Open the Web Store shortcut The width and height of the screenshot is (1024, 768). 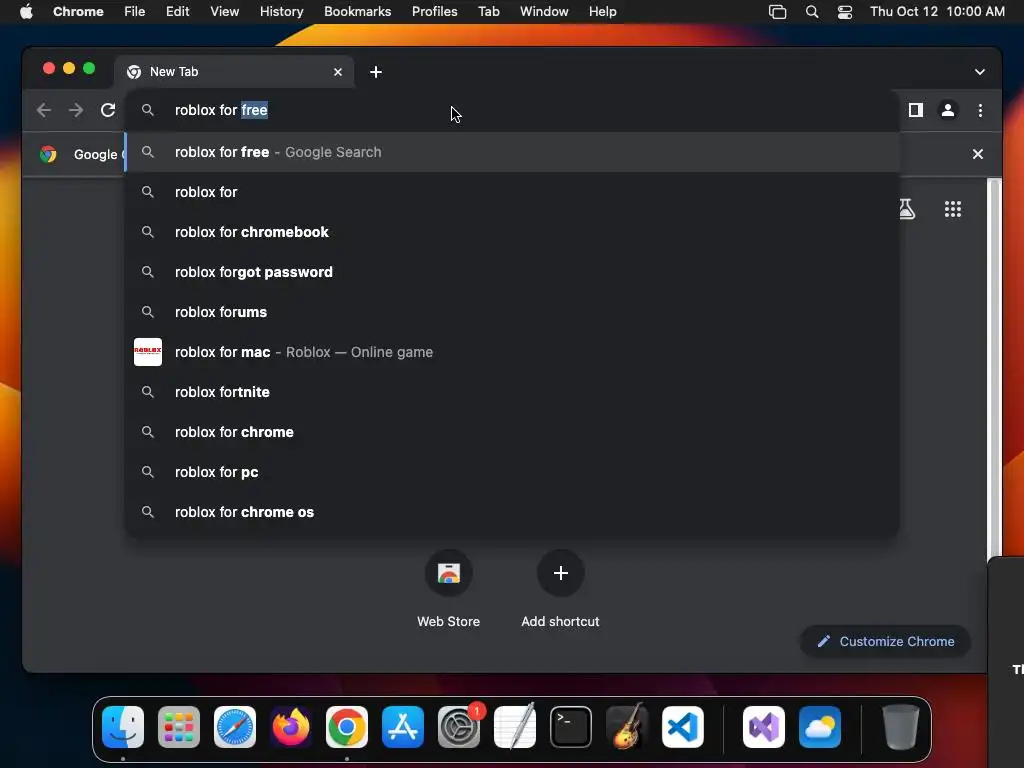pos(449,573)
